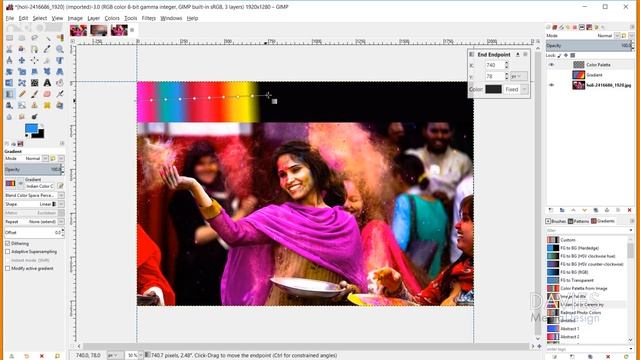Switch to the second image thumbnail tab
Screen dimensions: 640x360
point(99,30)
